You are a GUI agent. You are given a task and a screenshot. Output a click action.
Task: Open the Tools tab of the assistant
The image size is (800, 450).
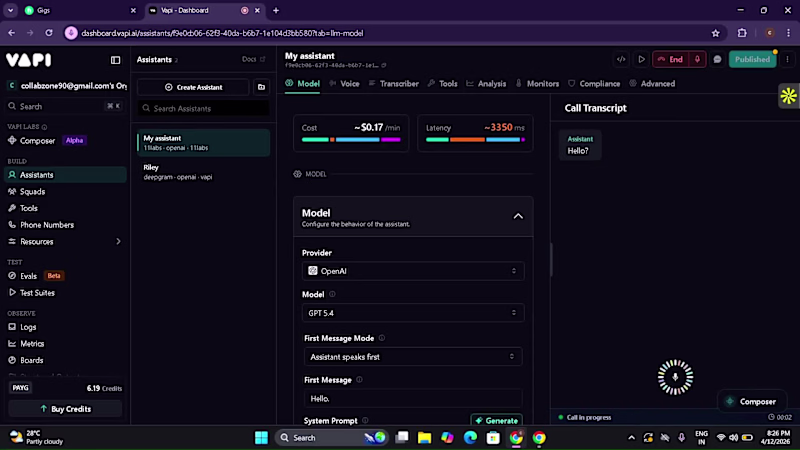(442, 83)
